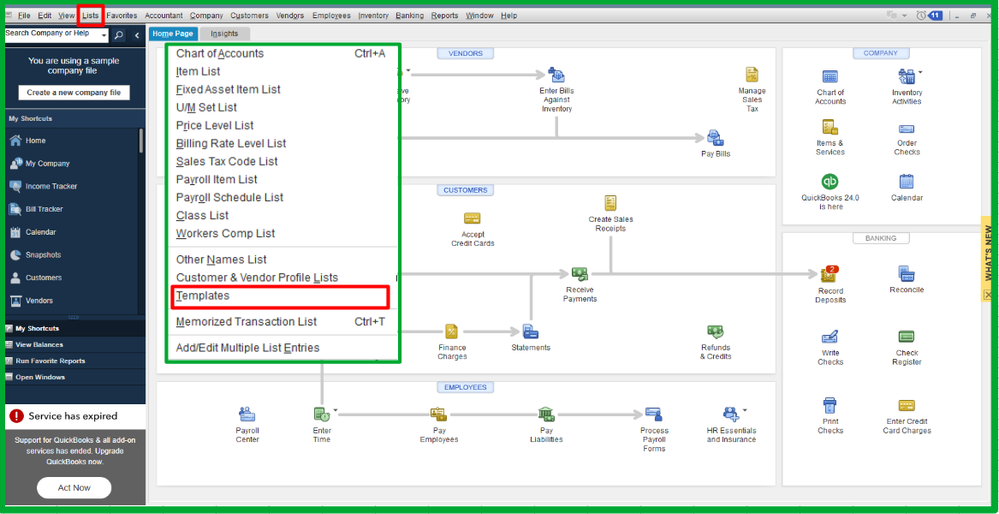Image resolution: width=999 pixels, height=514 pixels.
Task: Open the Reconcile icon
Action: tap(906, 274)
